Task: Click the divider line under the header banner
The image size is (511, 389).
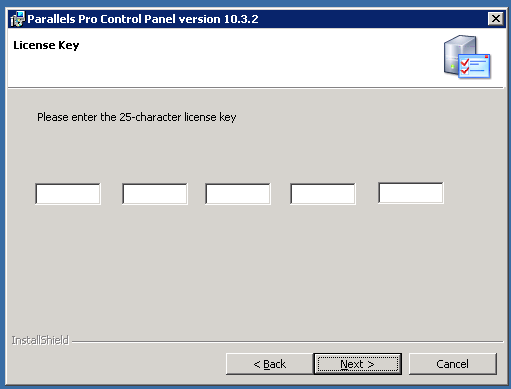Action: 255,88
